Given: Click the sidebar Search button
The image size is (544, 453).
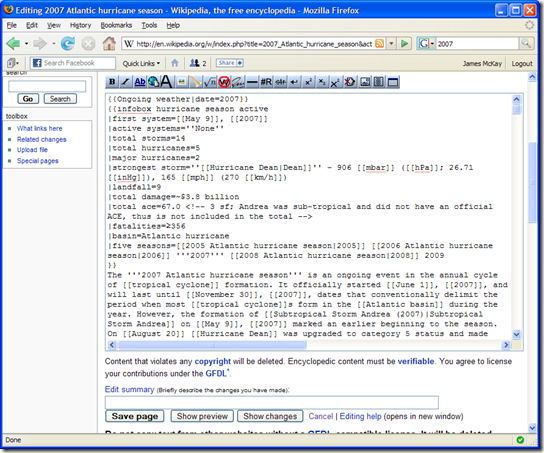Looking at the screenshot, I should 60,99.
